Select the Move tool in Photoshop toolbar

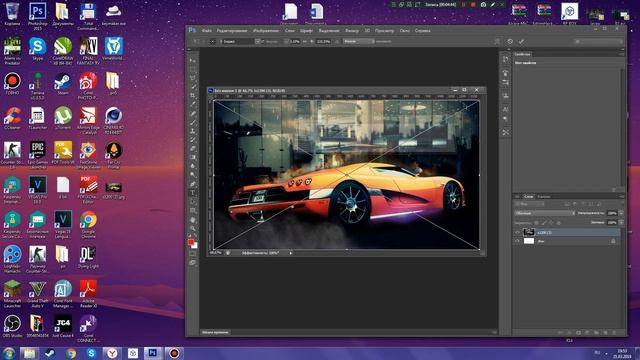193,60
